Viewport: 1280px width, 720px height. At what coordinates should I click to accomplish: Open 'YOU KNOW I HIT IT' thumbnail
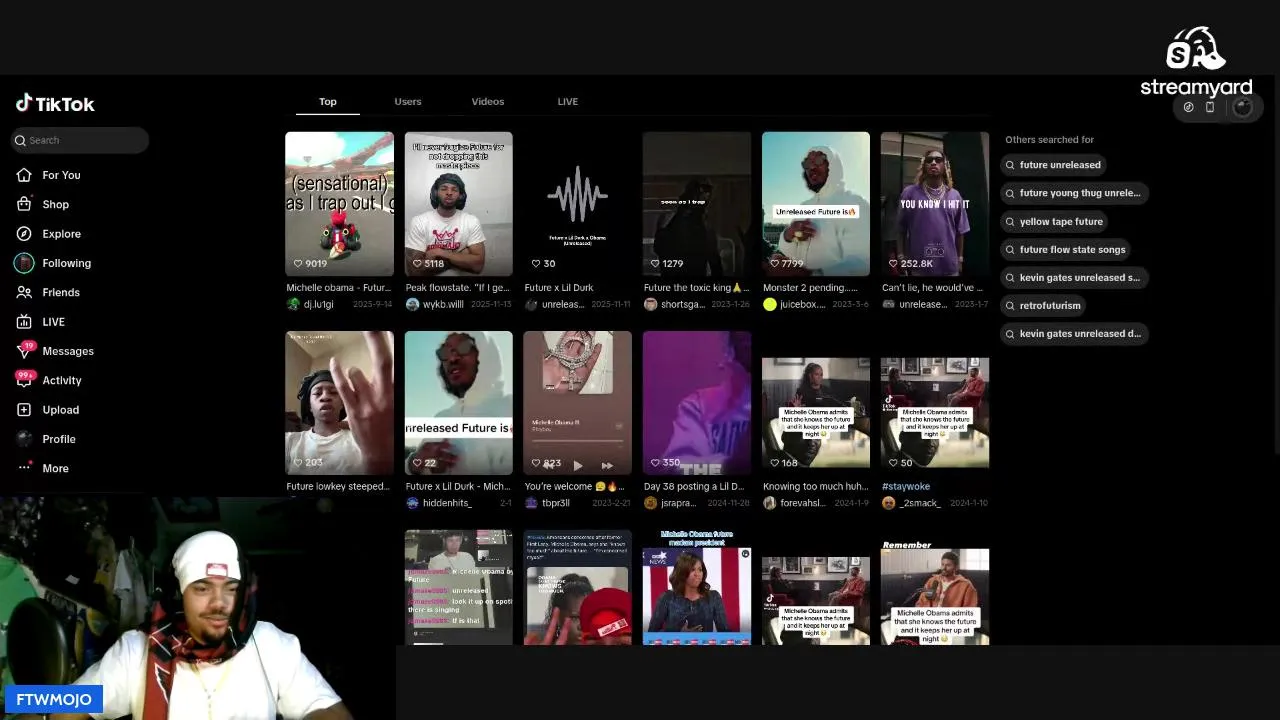[x=935, y=204]
